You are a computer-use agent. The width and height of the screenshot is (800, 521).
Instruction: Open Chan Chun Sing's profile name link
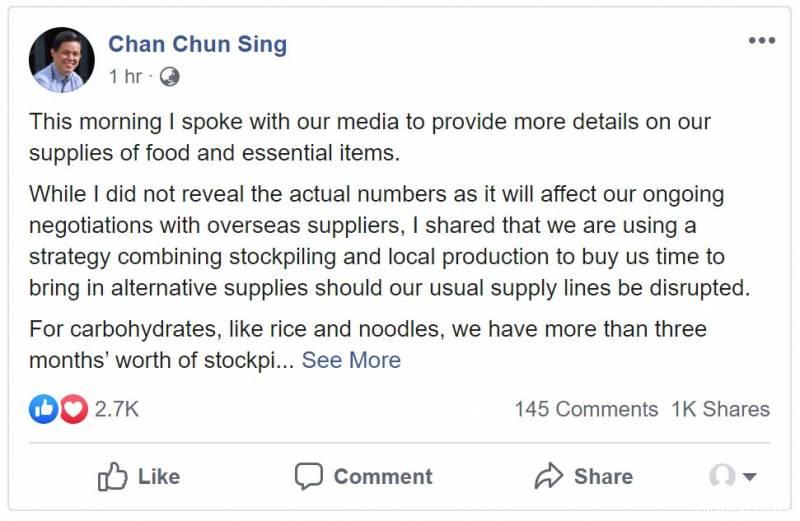[197, 44]
